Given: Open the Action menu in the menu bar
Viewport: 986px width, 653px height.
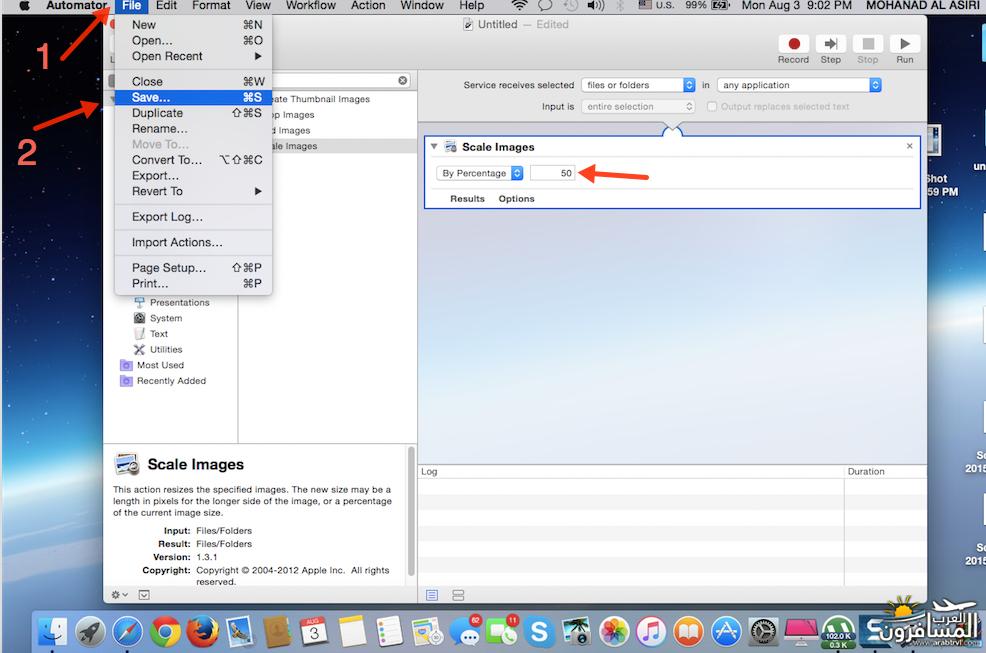Looking at the screenshot, I should point(368,6).
